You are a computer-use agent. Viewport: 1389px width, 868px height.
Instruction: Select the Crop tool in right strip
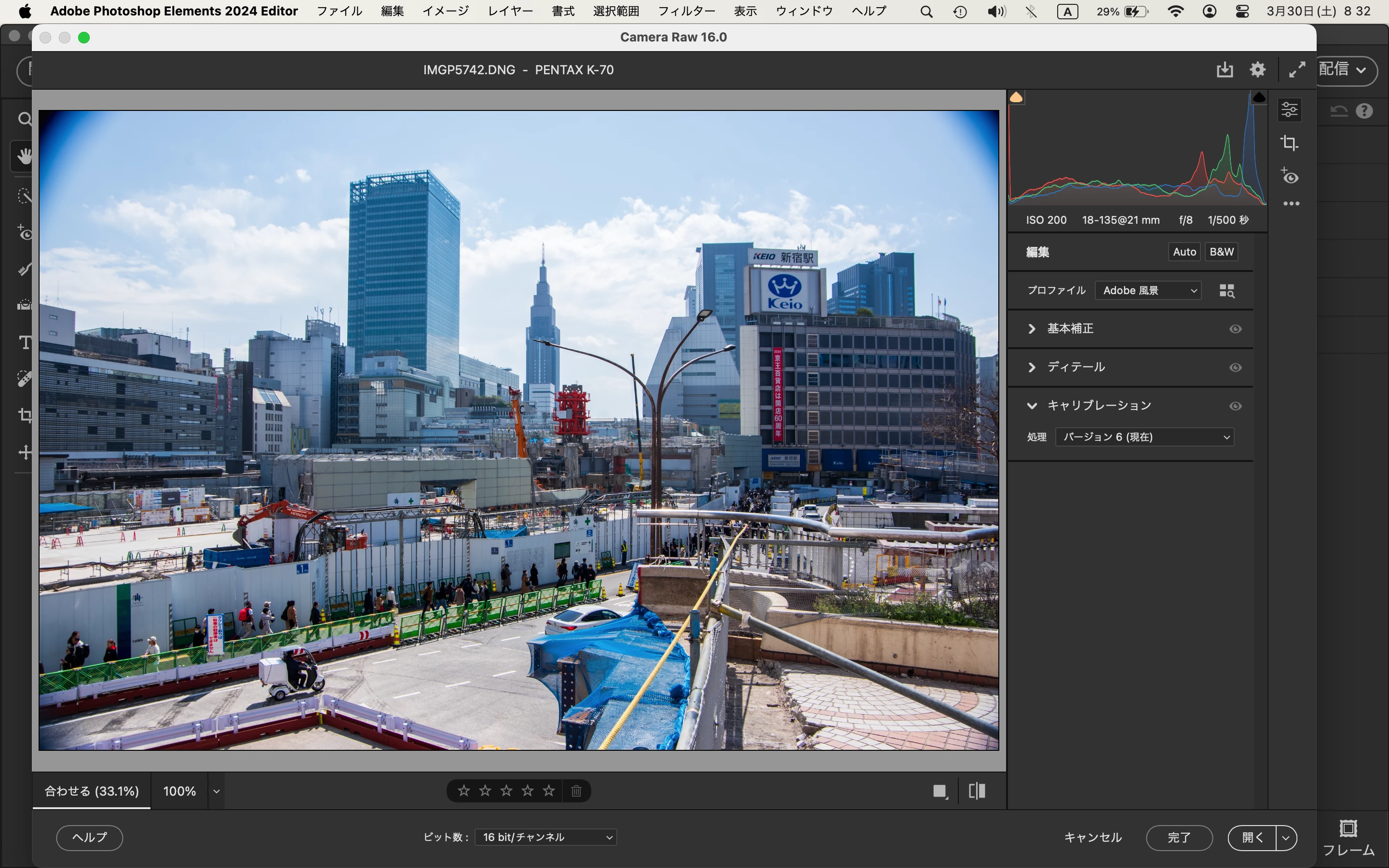click(x=1290, y=143)
